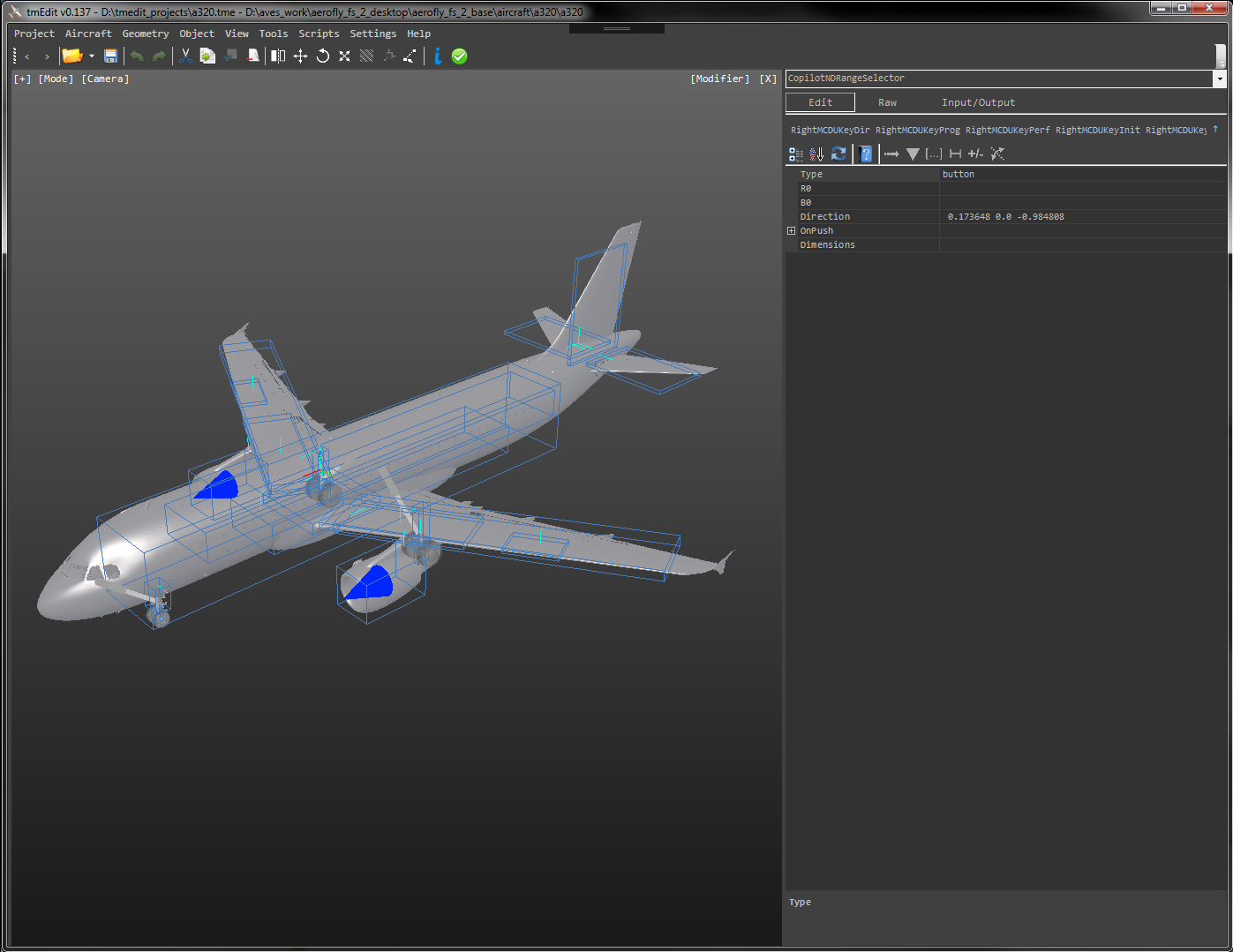Toggle alphabetical sorting of properties
1233x952 pixels.
pyautogui.click(x=816, y=154)
